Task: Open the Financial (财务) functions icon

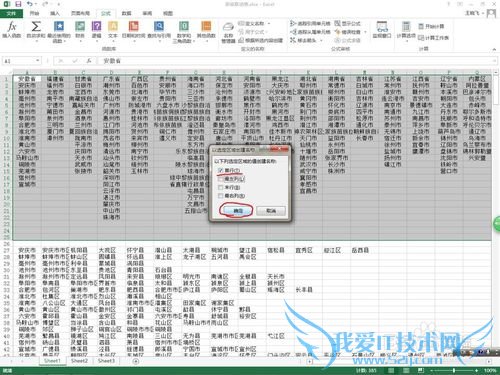Action: tap(80, 27)
